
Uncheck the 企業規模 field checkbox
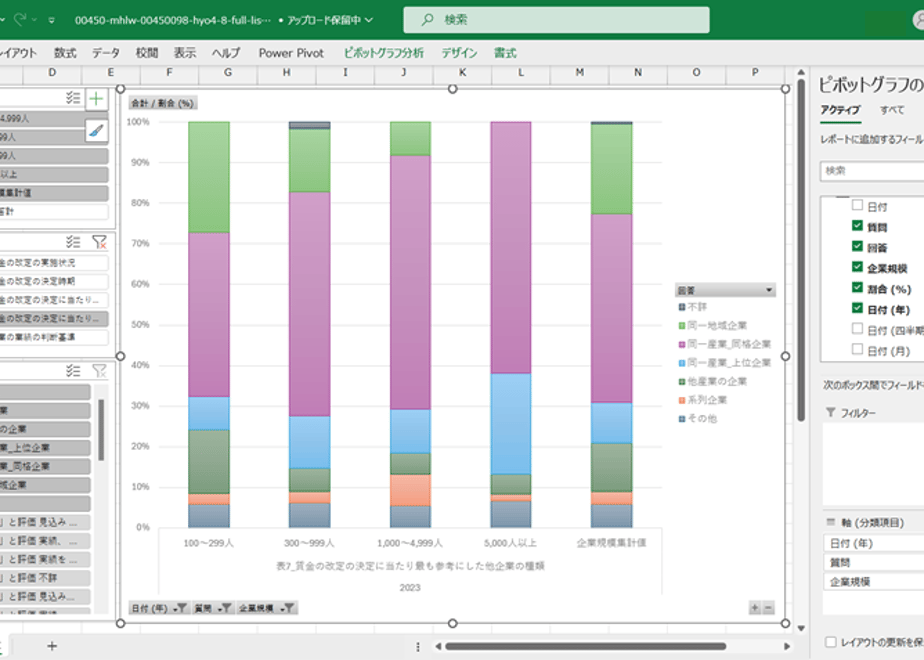tap(857, 267)
